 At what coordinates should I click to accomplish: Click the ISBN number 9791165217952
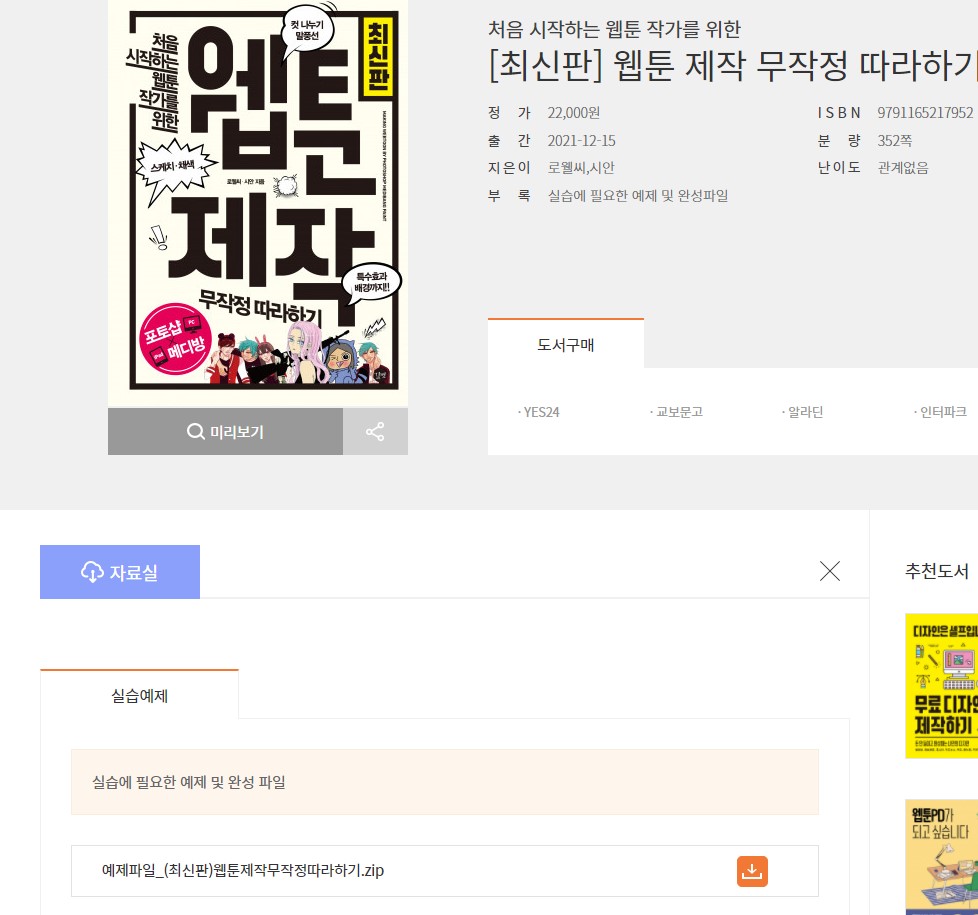(925, 113)
